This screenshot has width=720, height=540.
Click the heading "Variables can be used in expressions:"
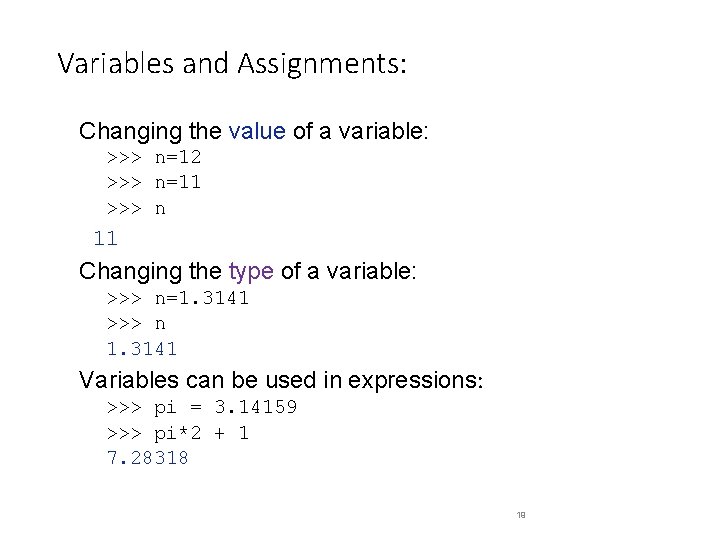pyautogui.click(x=281, y=380)
